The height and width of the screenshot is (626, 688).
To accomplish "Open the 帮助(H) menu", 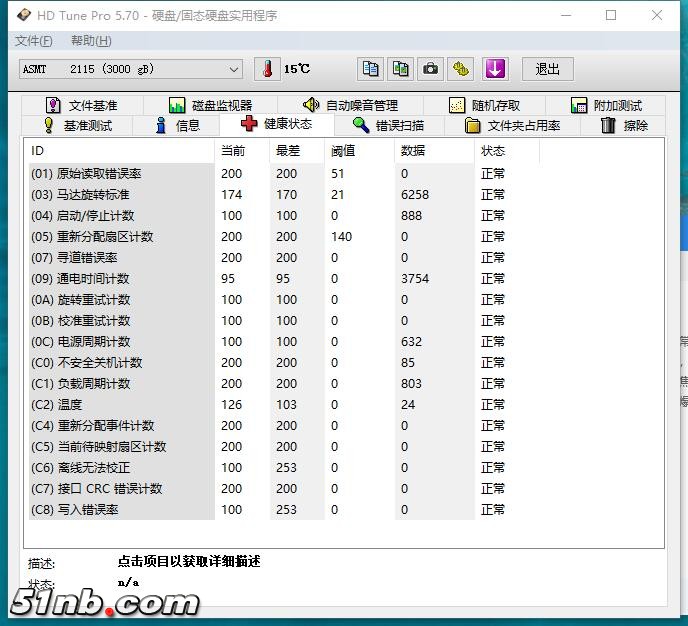I will 91,41.
